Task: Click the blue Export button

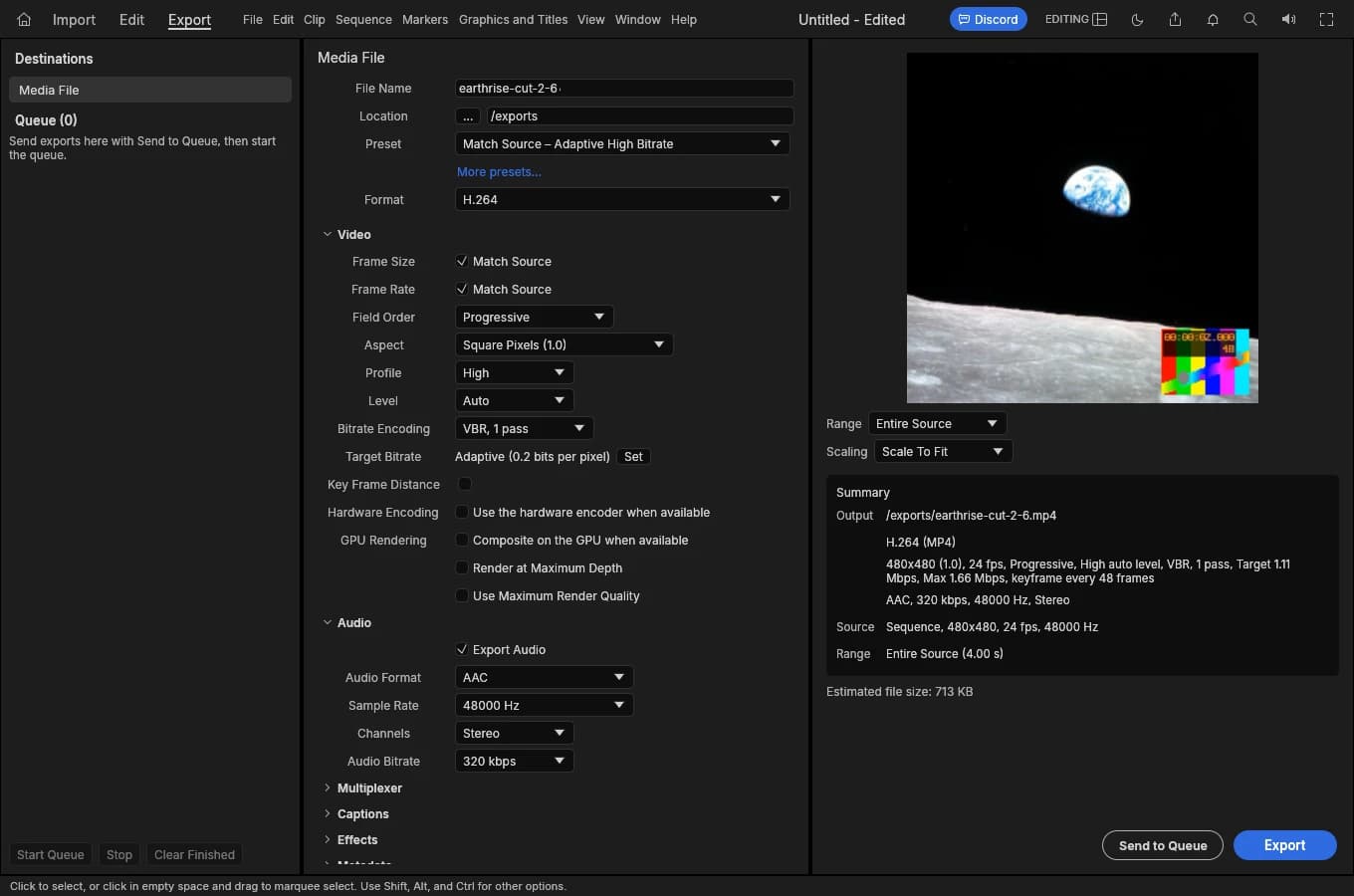Action: 1284,845
